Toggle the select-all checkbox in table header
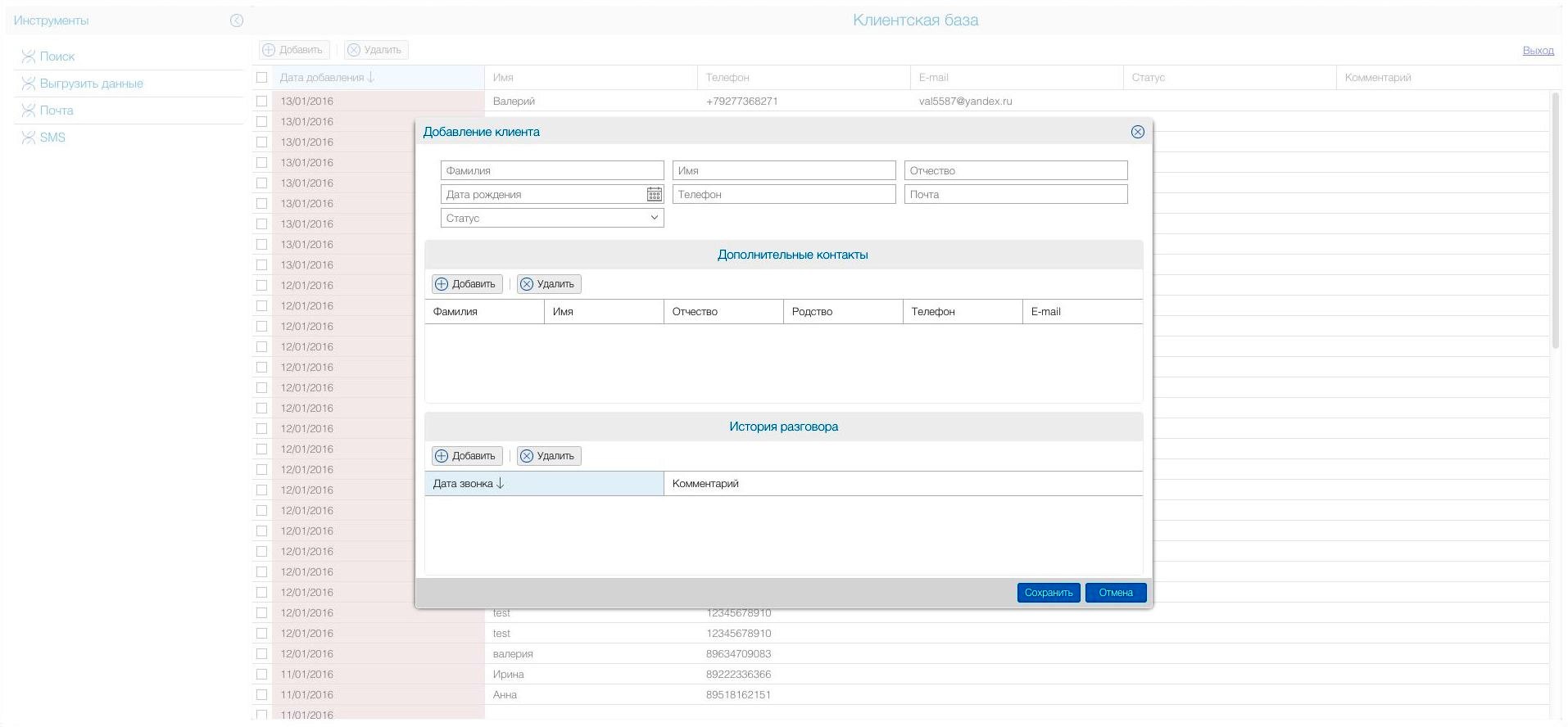Screen dimensions: 1568x727 (261, 78)
